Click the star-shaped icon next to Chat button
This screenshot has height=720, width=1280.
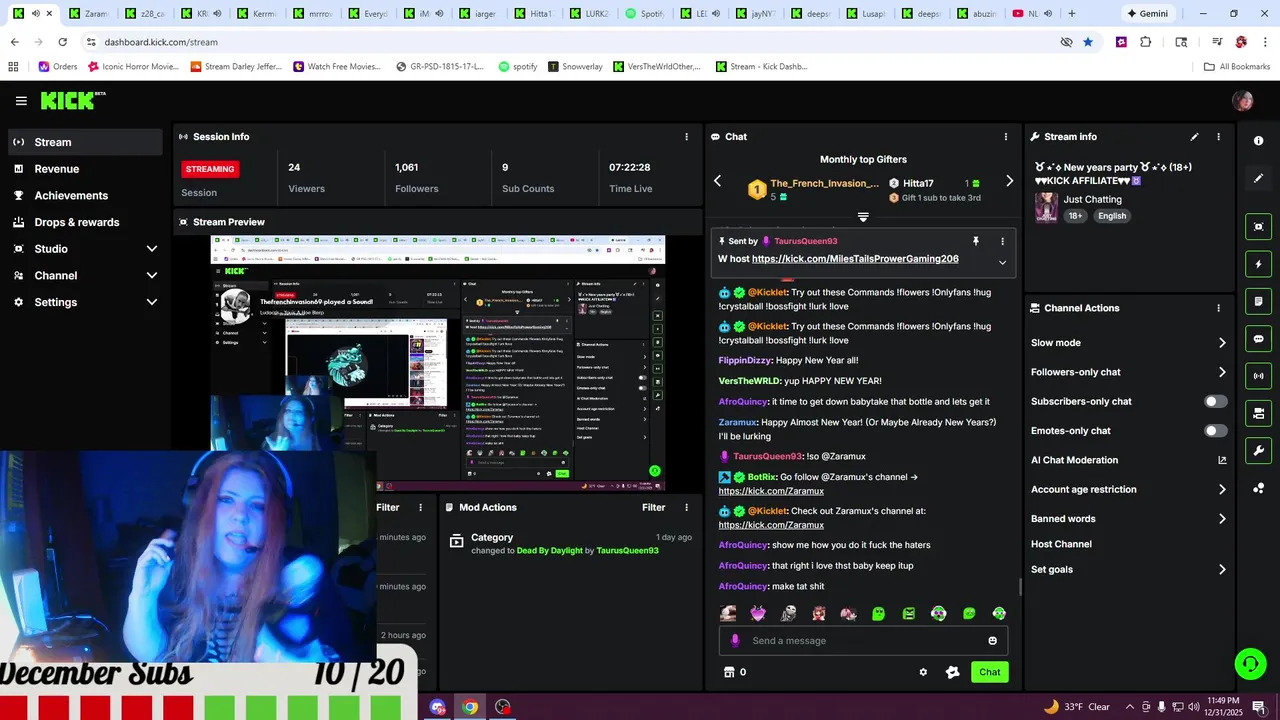[x=952, y=672]
